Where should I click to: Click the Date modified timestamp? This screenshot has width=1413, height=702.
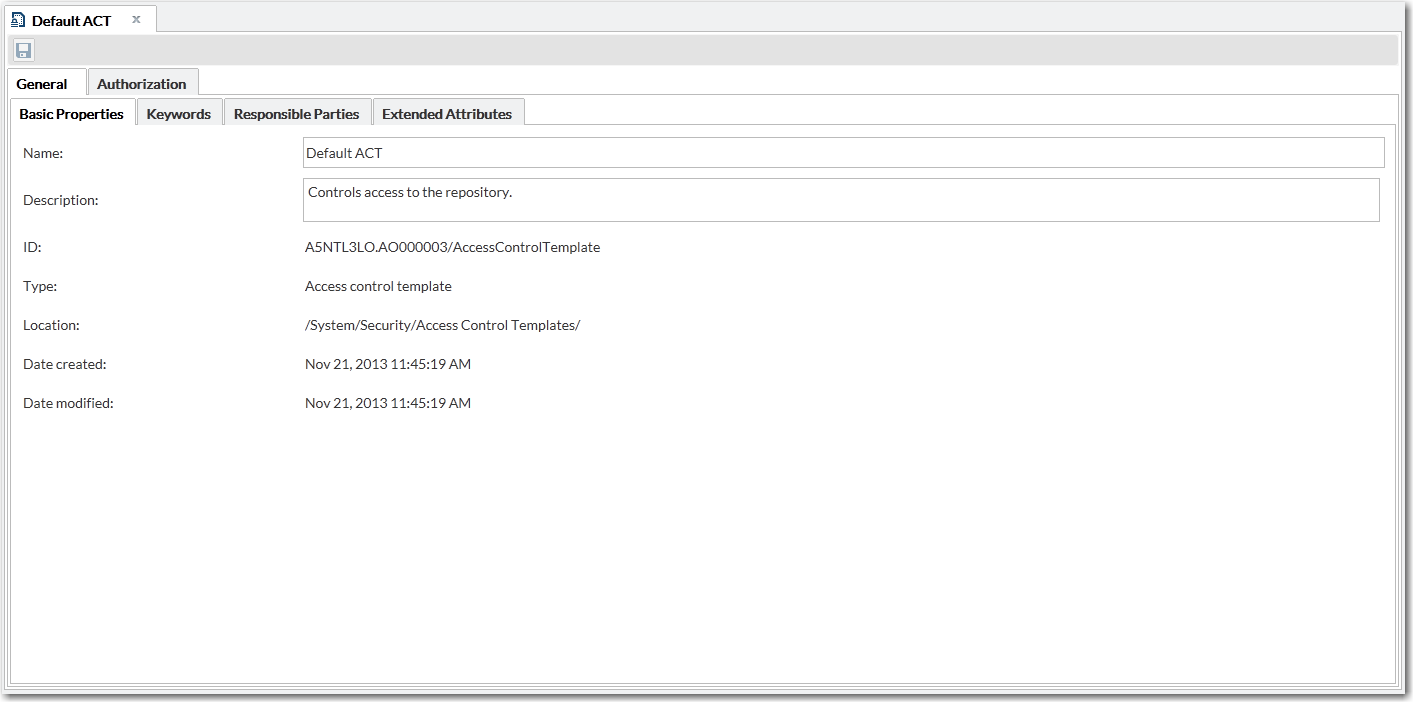pyautogui.click(x=387, y=403)
